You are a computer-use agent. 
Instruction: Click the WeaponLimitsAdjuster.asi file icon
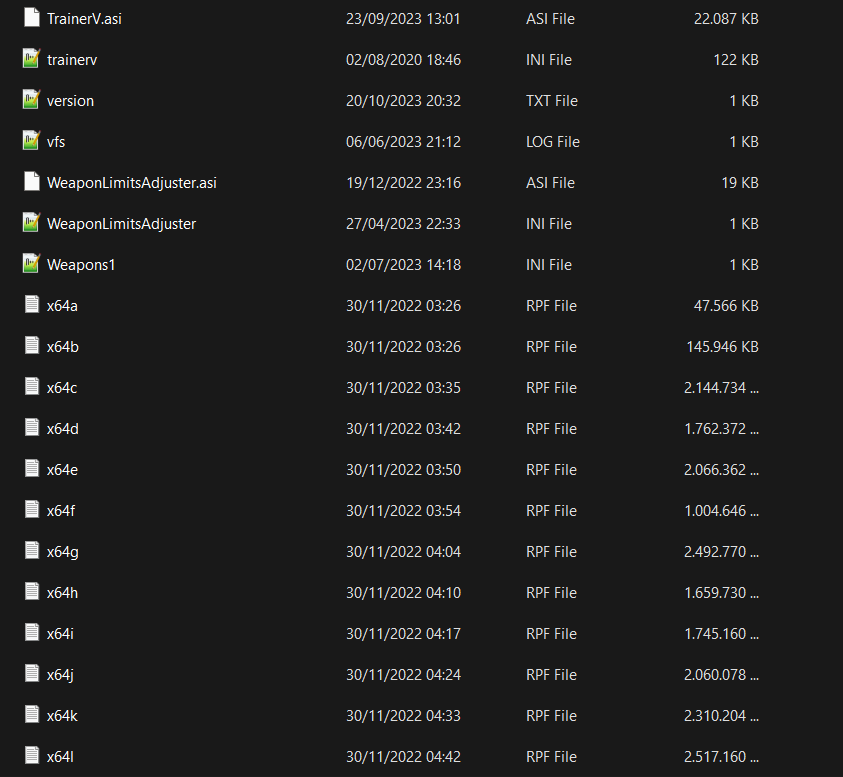(31, 182)
